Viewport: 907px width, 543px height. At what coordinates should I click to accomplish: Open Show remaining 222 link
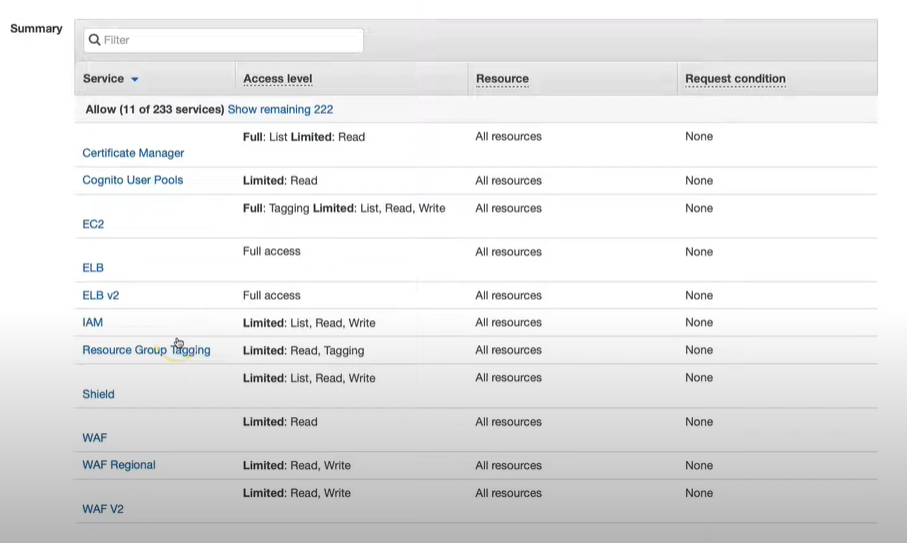(280, 109)
